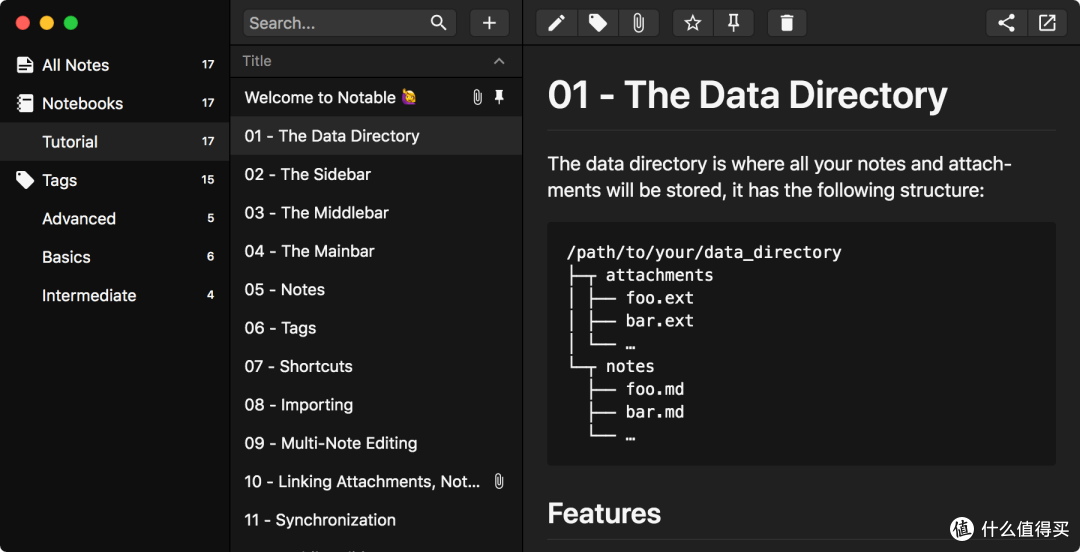The height and width of the screenshot is (552, 1080).
Task: Toggle sort direction chevron in Title header
Action: pos(499,61)
